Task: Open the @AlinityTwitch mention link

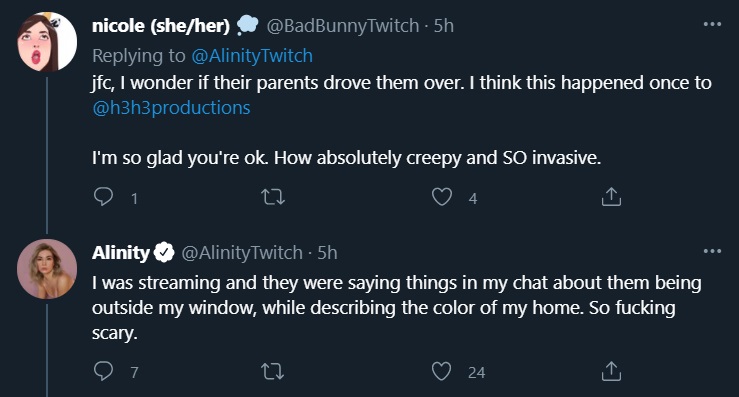Action: pos(252,56)
